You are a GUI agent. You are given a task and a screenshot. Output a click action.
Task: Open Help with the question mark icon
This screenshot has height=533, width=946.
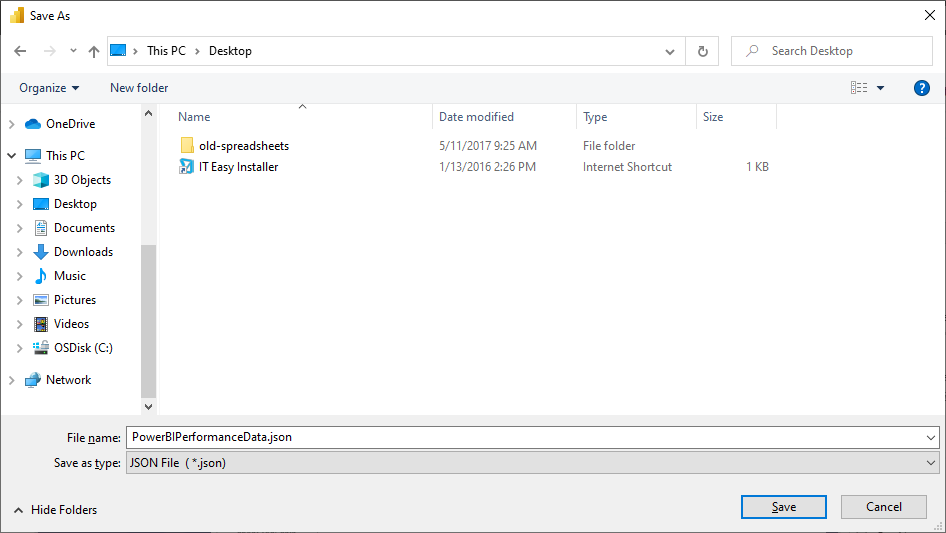921,88
